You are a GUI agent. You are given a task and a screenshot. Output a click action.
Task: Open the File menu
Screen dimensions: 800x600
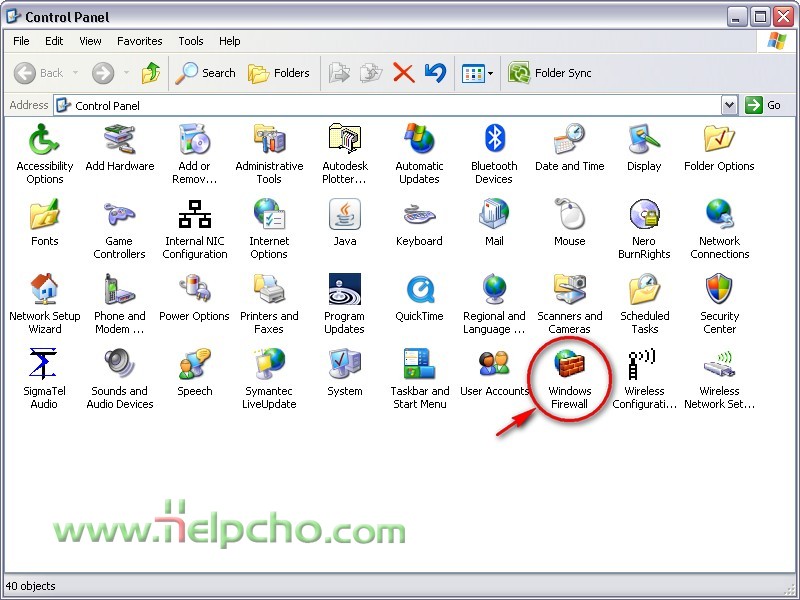pyautogui.click(x=21, y=41)
